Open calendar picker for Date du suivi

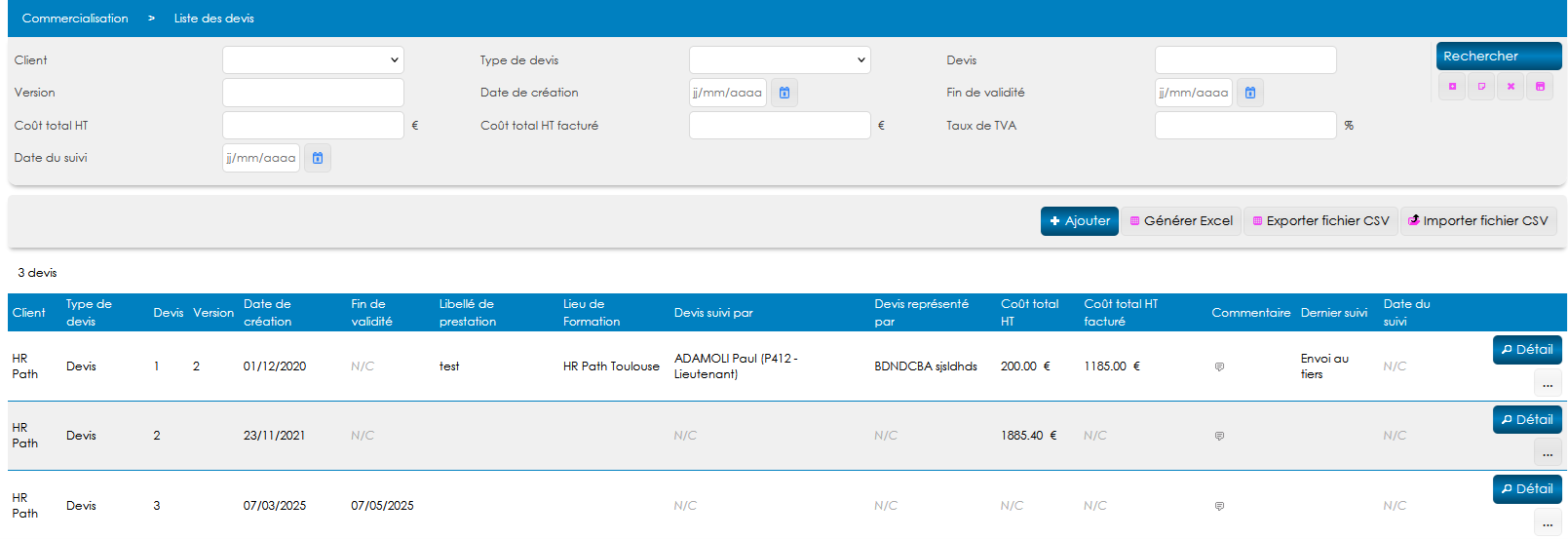click(318, 158)
